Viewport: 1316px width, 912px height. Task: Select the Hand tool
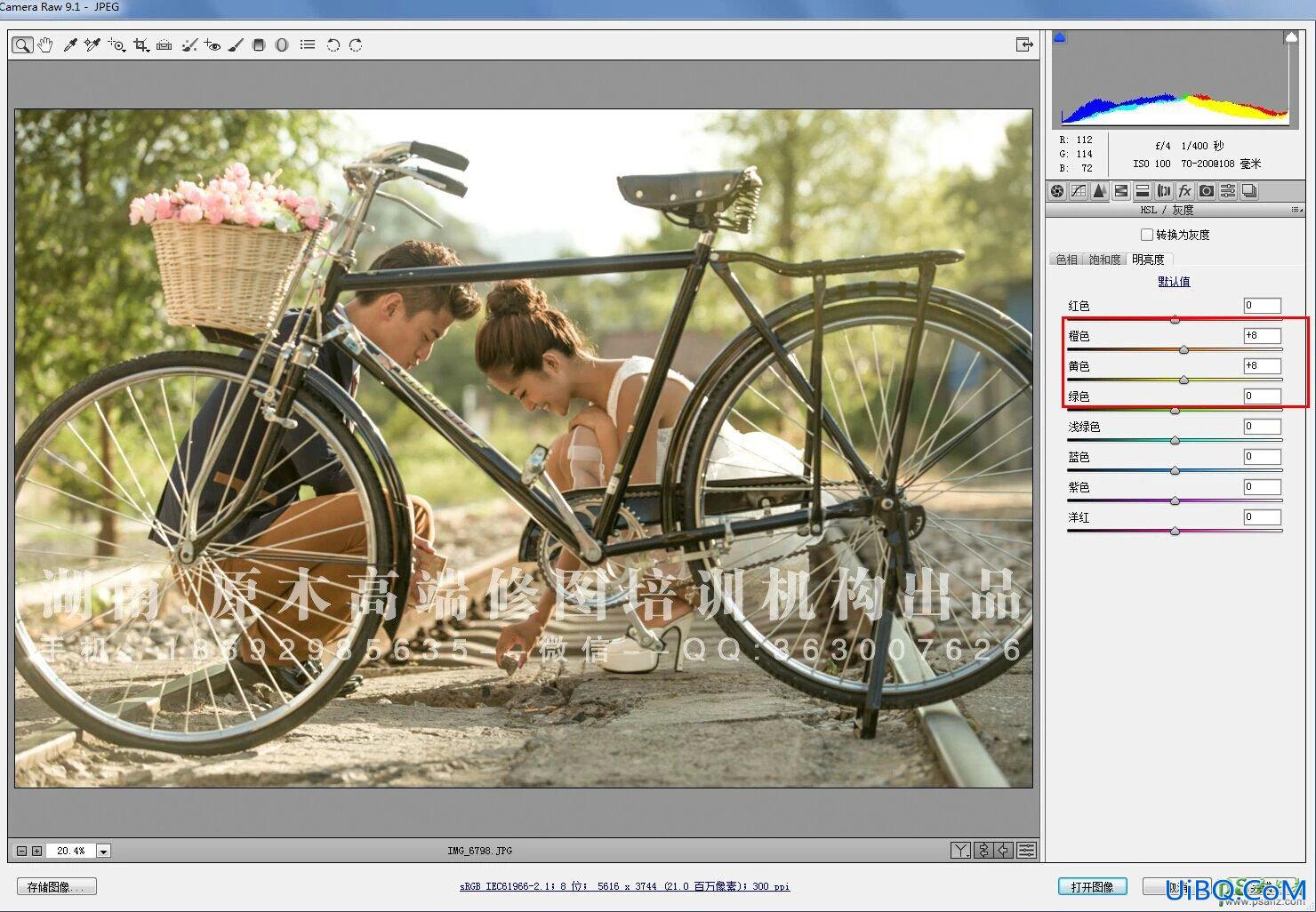point(45,45)
